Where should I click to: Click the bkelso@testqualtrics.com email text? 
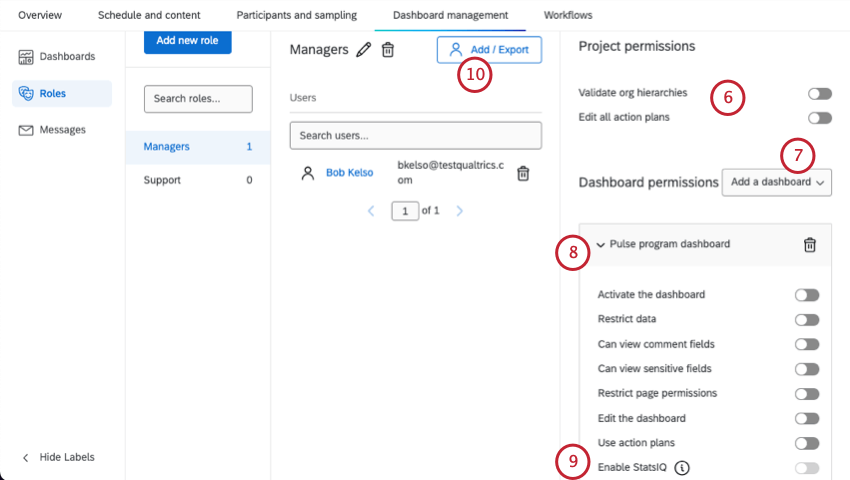(x=450, y=172)
